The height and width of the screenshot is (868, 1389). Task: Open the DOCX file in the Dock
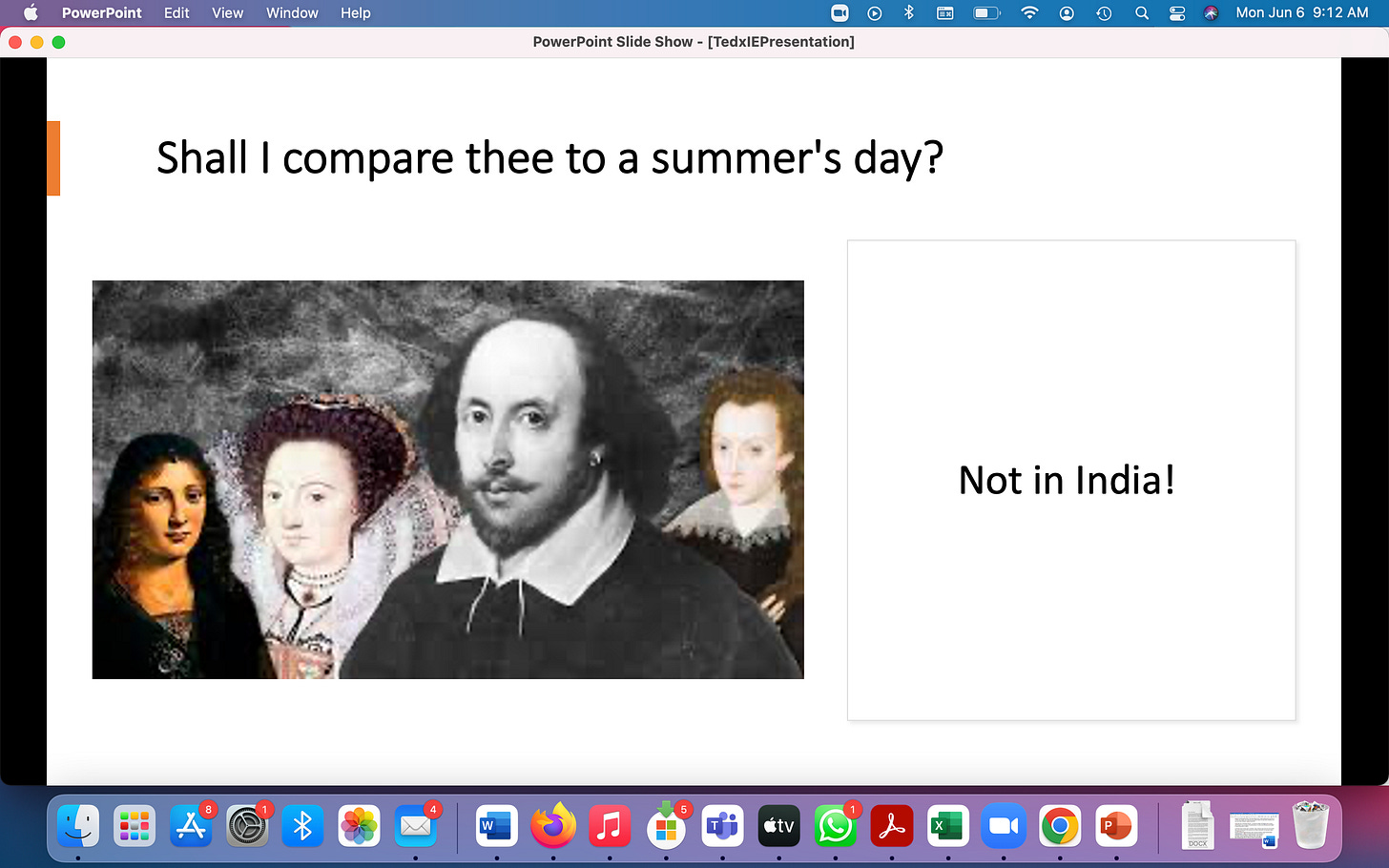(1197, 825)
